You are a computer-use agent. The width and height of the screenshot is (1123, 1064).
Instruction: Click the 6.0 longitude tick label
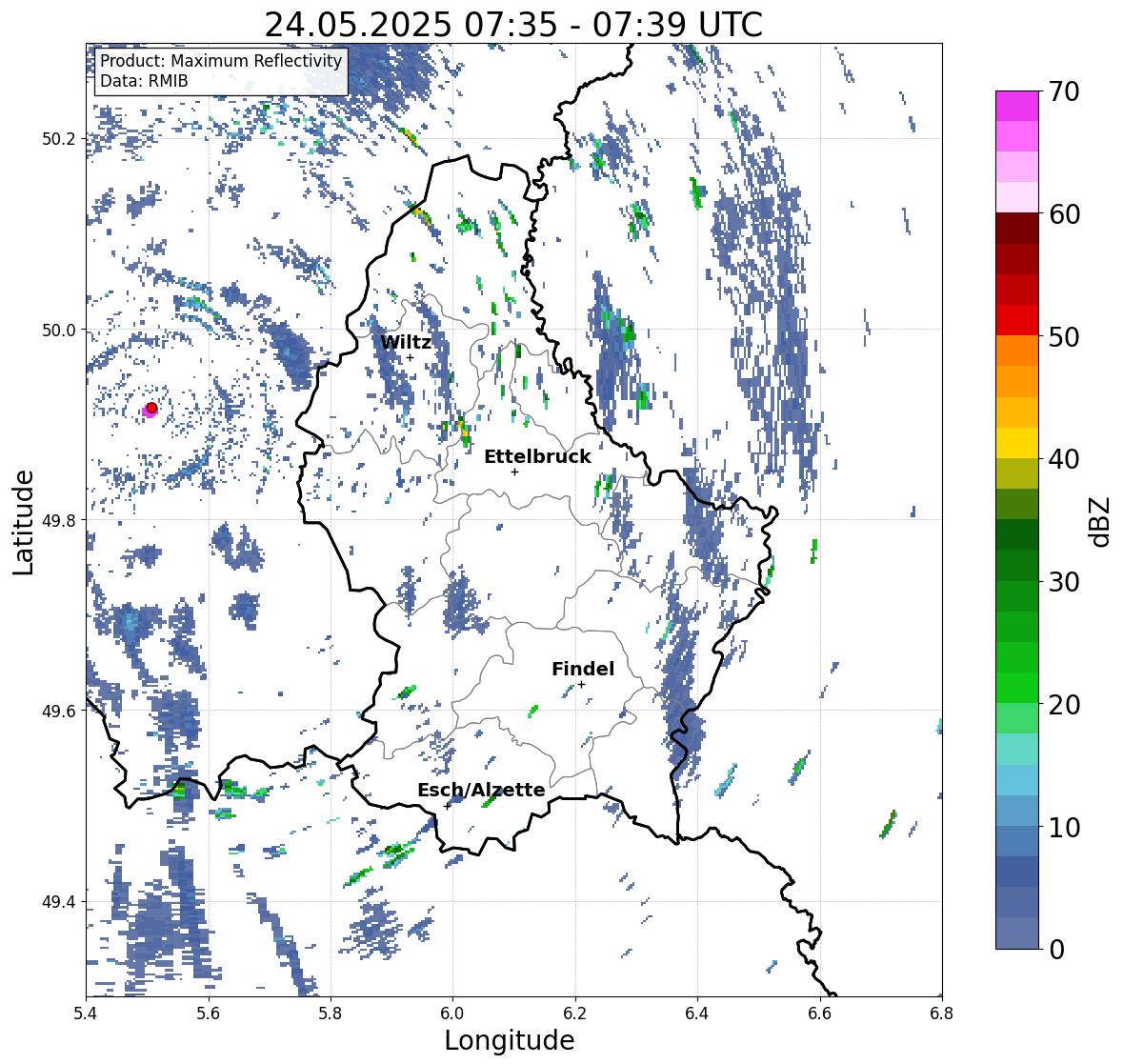452,1014
